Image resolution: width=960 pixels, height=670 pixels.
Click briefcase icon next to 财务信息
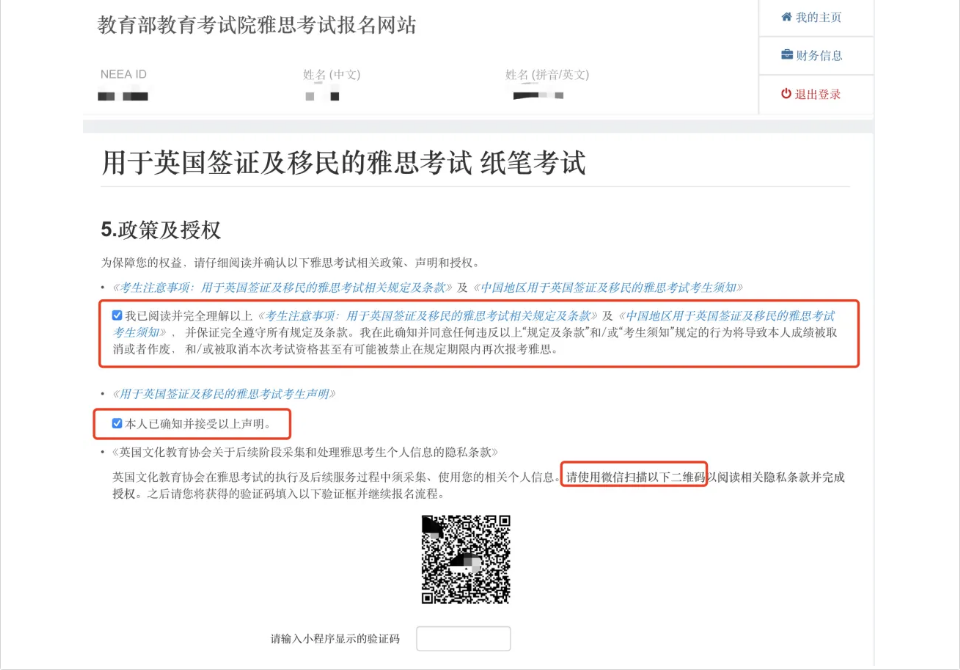tap(787, 55)
